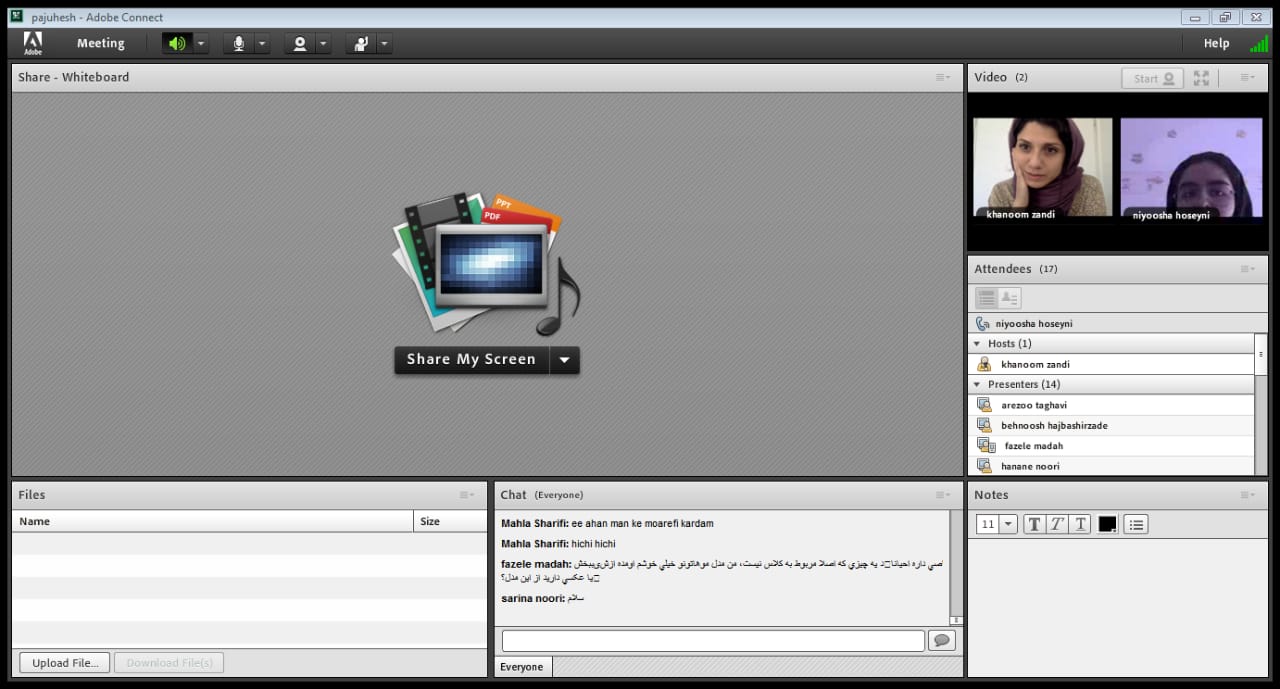Image resolution: width=1280 pixels, height=689 pixels.
Task: Toggle the webcam icon
Action: 300,43
